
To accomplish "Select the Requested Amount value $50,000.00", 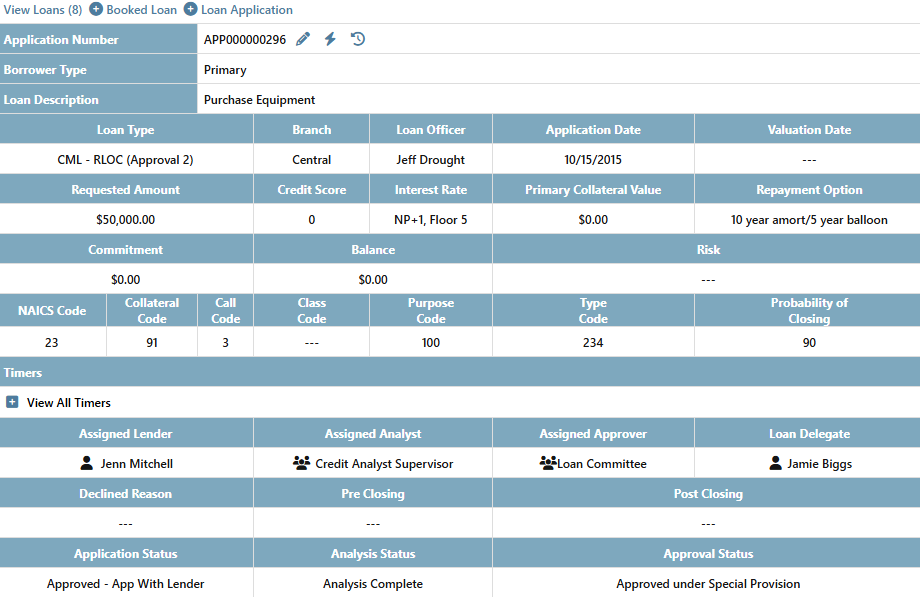I will pyautogui.click(x=125, y=219).
